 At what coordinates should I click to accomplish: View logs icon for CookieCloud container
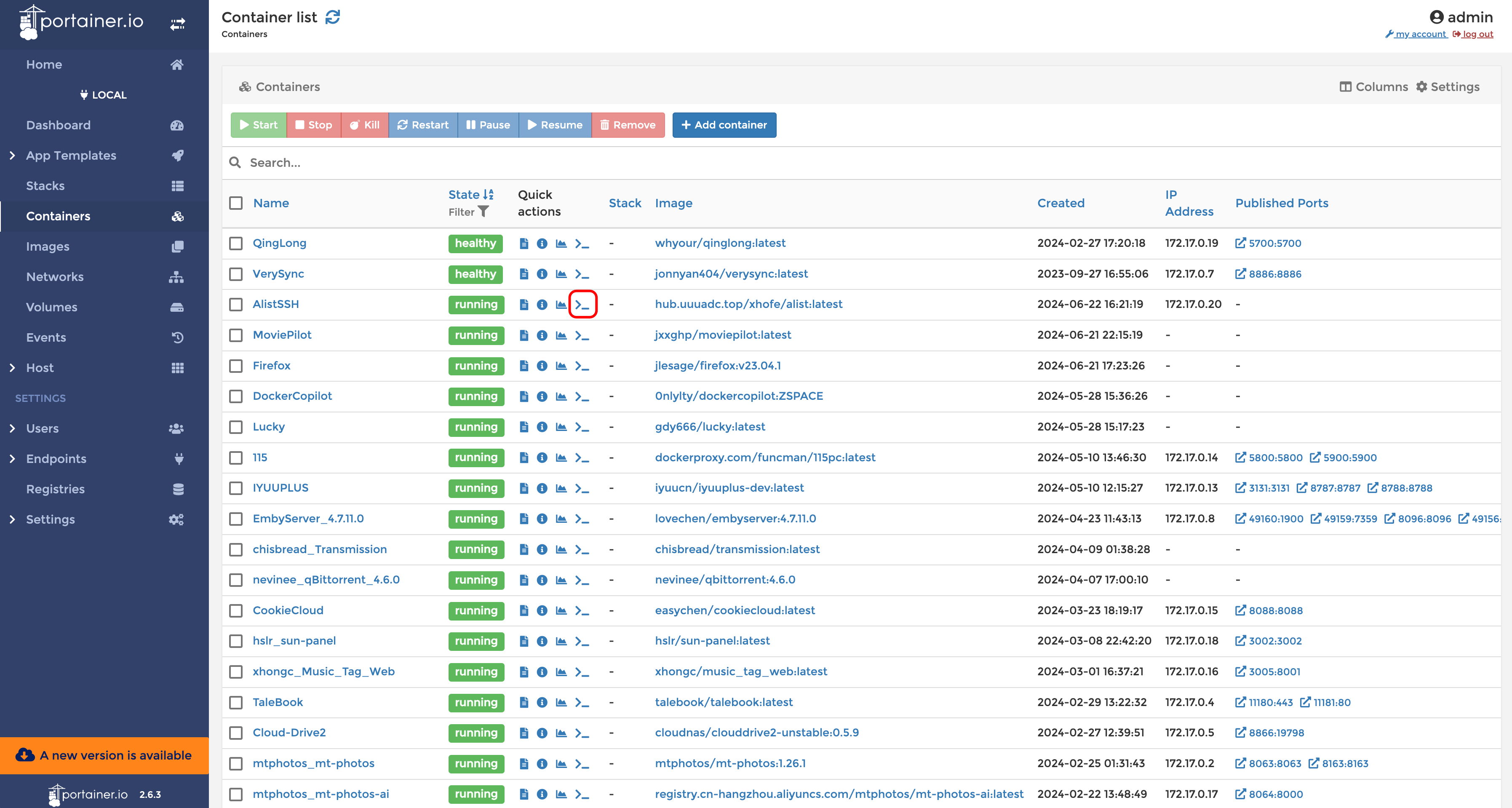(x=524, y=611)
